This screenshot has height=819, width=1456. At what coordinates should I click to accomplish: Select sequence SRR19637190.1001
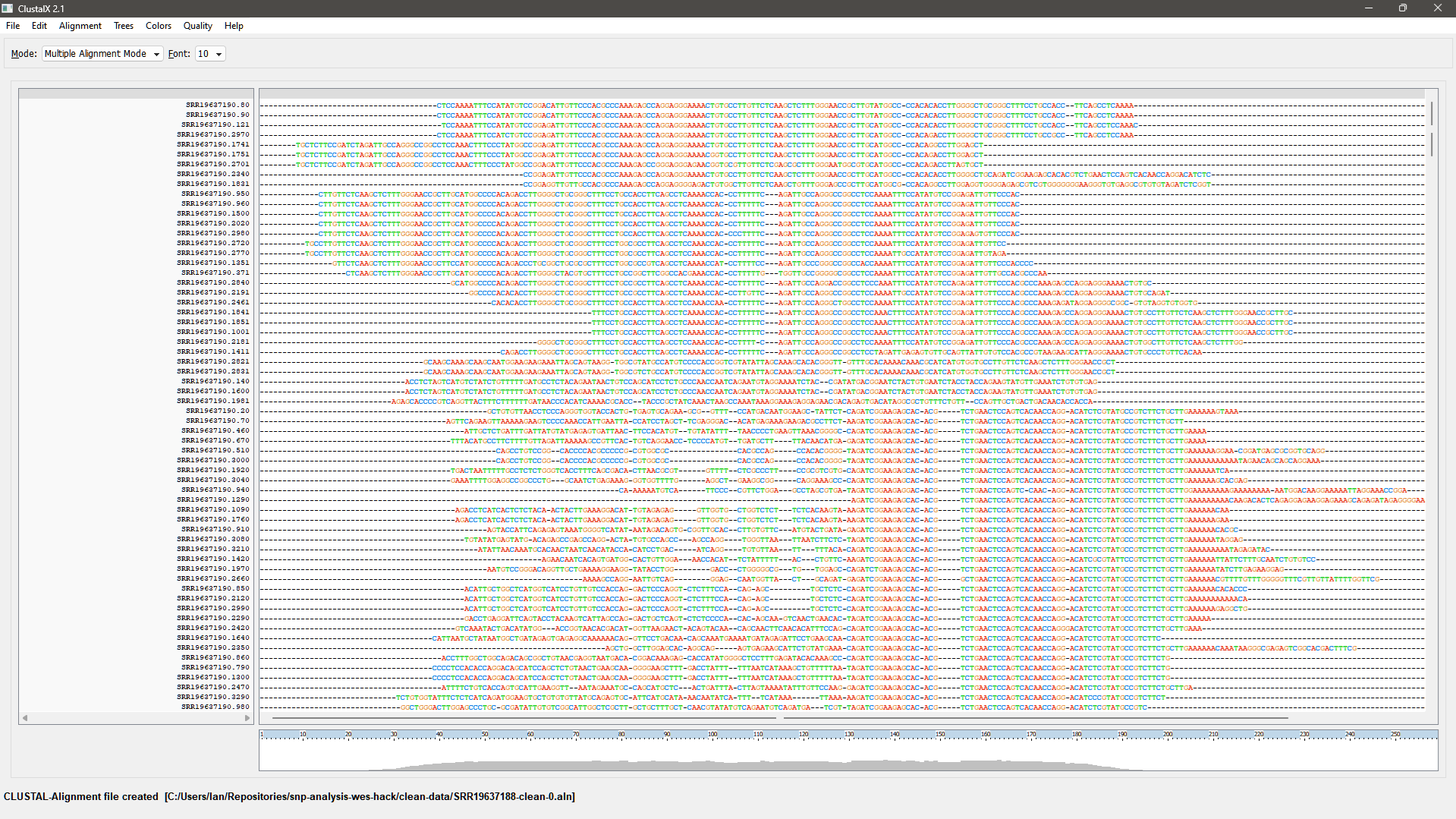(x=213, y=332)
